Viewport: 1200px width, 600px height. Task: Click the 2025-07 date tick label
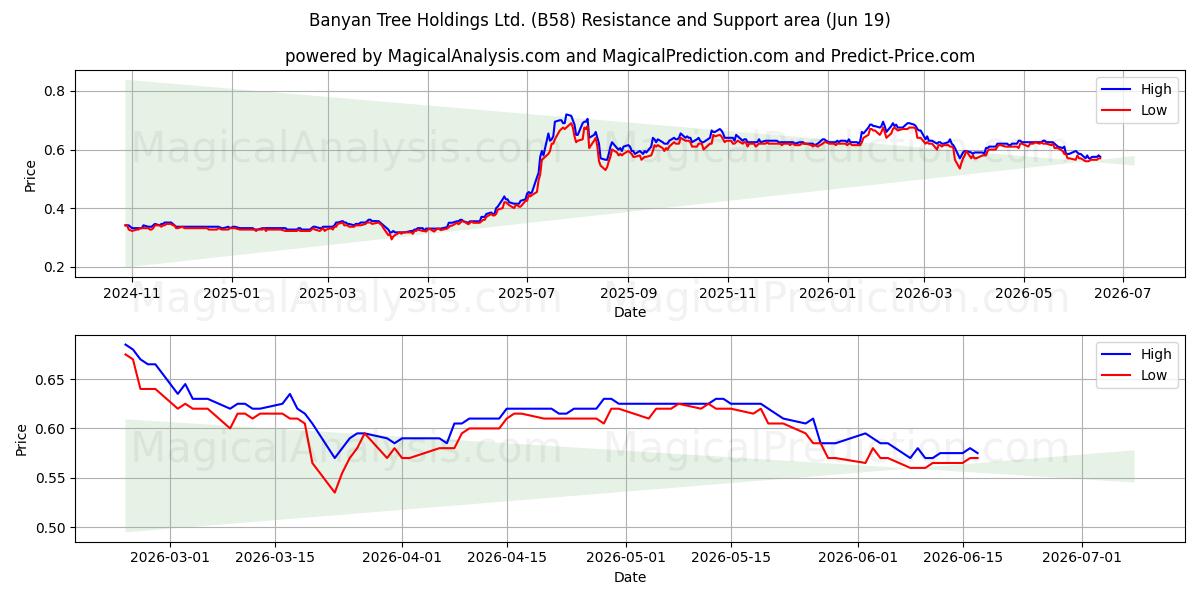coord(527,295)
